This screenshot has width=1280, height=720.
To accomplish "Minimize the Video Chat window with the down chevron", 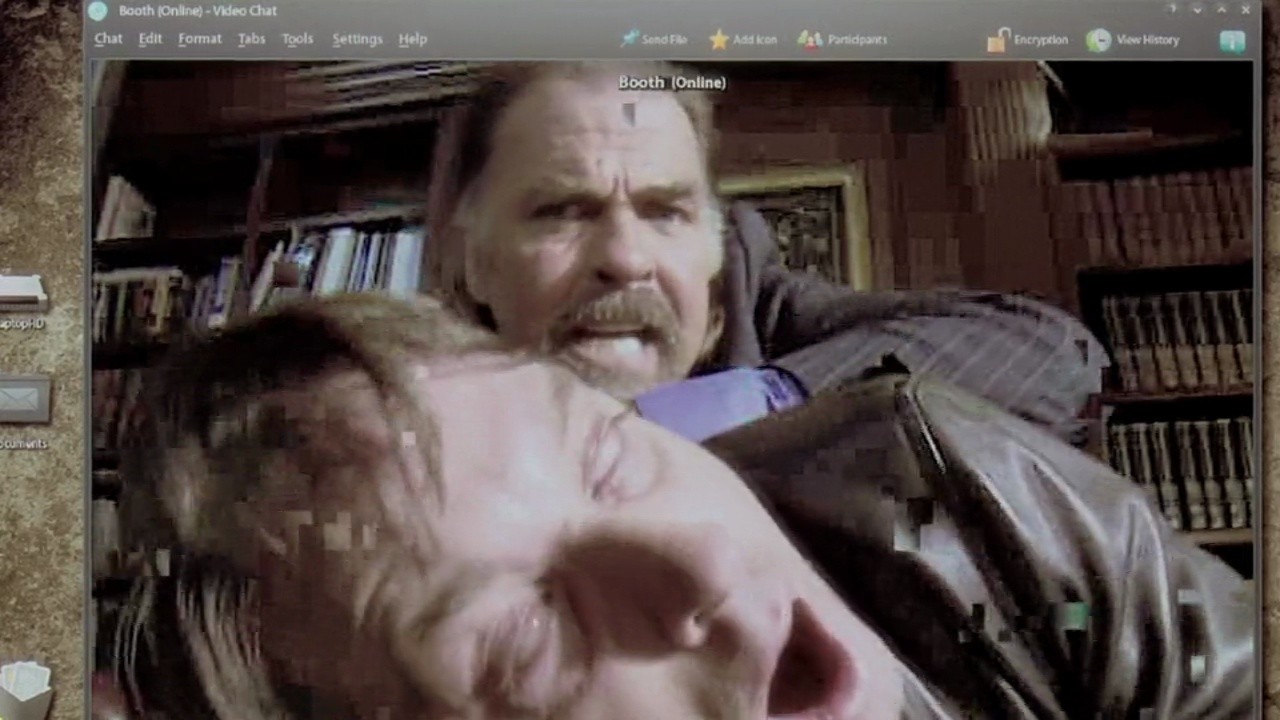I will coord(1197,9).
